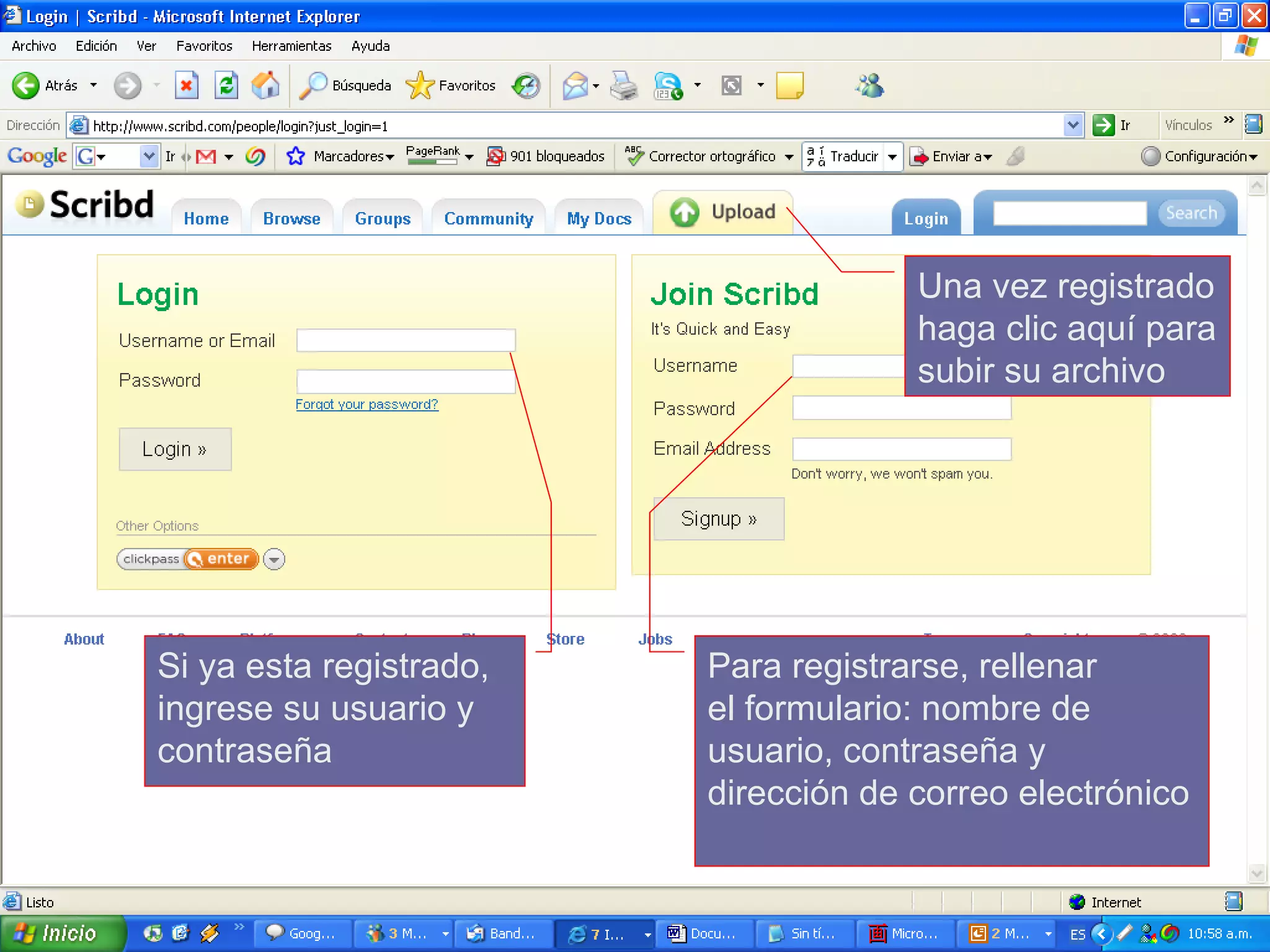Expand the clickpass options arrow

tap(274, 559)
